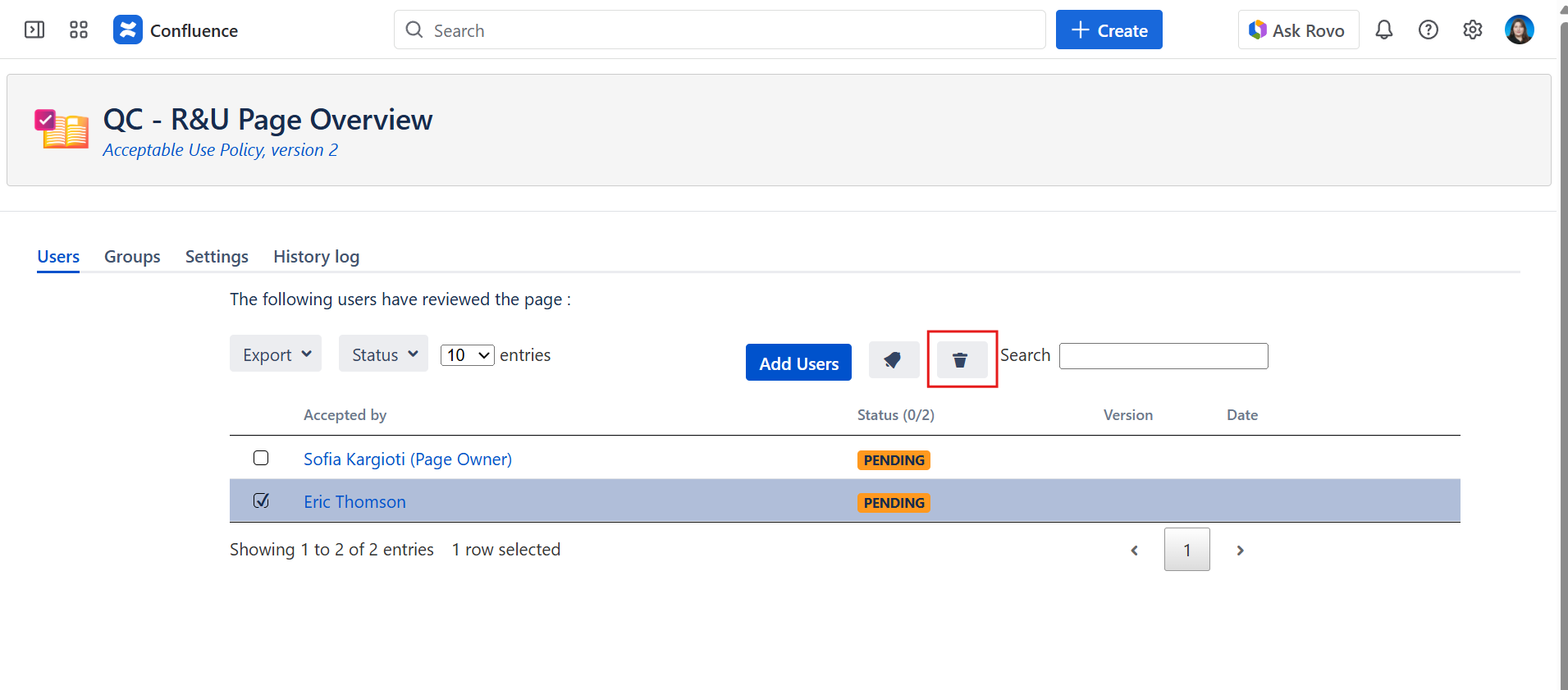This screenshot has height=690, width=1568.
Task: Click the Add Users button
Action: point(798,363)
